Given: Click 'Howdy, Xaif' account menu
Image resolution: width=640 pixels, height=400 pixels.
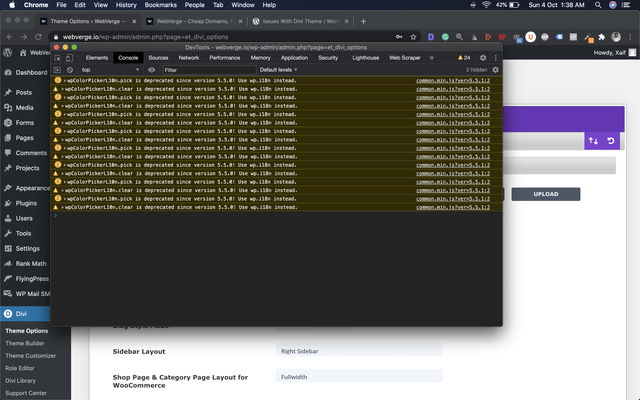Looking at the screenshot, I should pyautogui.click(x=615, y=53).
